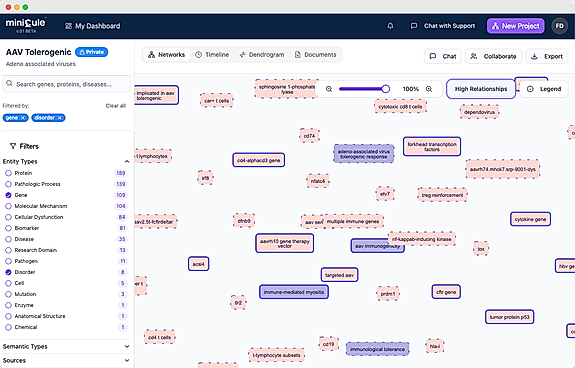Screen dimensions: 575x368
Task: Enable the Molecular Mechanism filter
Action: tap(8, 206)
